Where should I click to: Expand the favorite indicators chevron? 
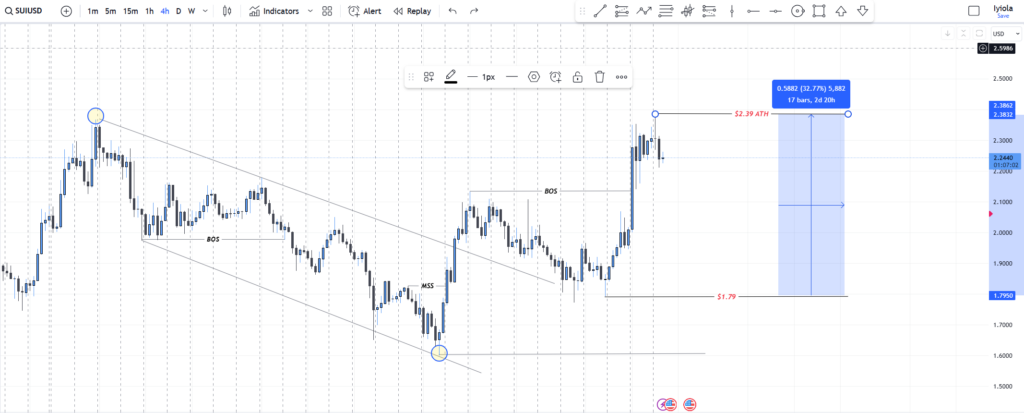310,11
